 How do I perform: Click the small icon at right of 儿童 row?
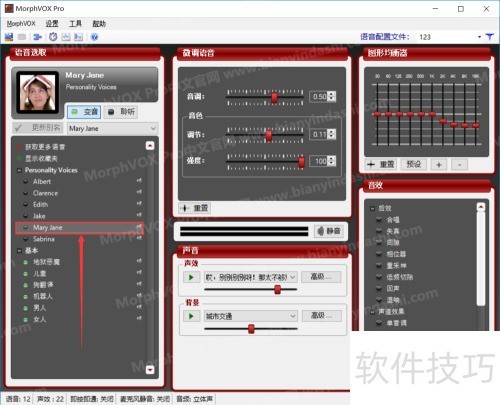tap(139, 272)
